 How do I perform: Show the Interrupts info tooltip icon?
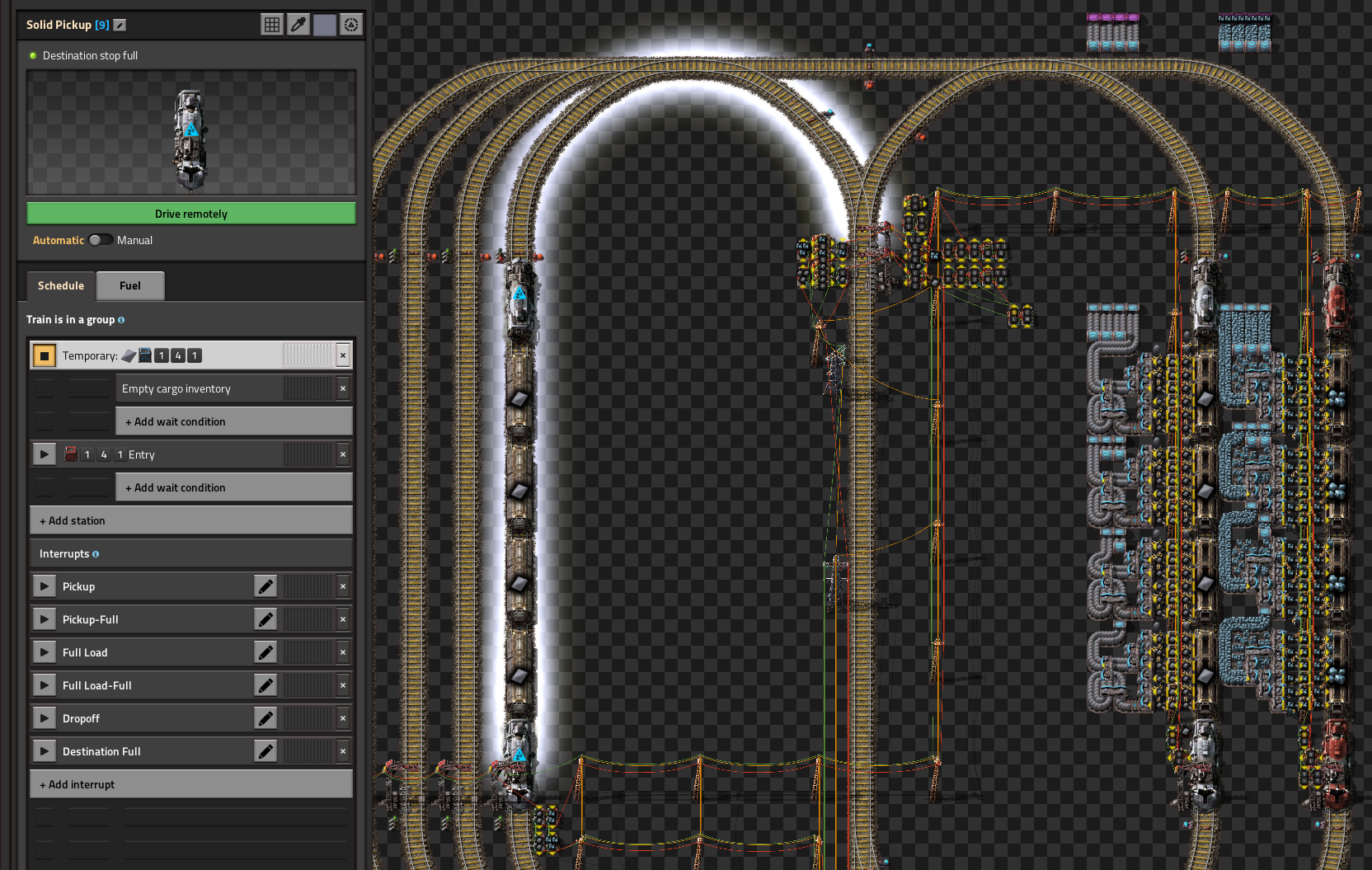(96, 554)
